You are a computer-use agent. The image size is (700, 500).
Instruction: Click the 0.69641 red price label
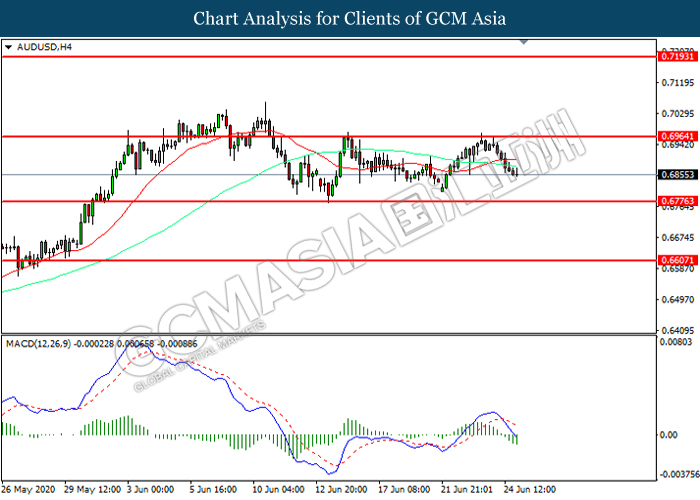(677, 136)
